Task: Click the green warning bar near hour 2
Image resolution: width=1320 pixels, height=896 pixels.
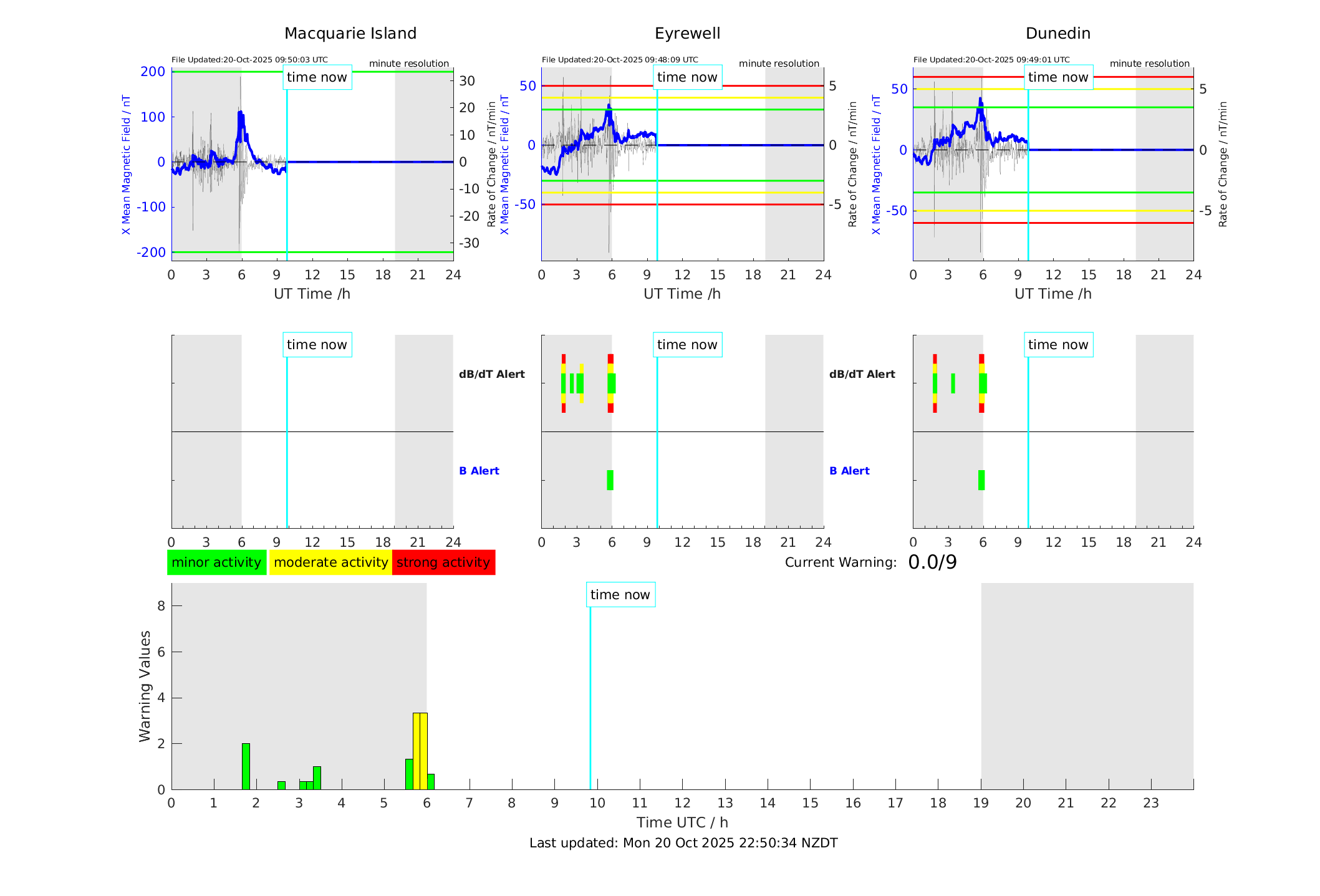Action: (x=246, y=766)
